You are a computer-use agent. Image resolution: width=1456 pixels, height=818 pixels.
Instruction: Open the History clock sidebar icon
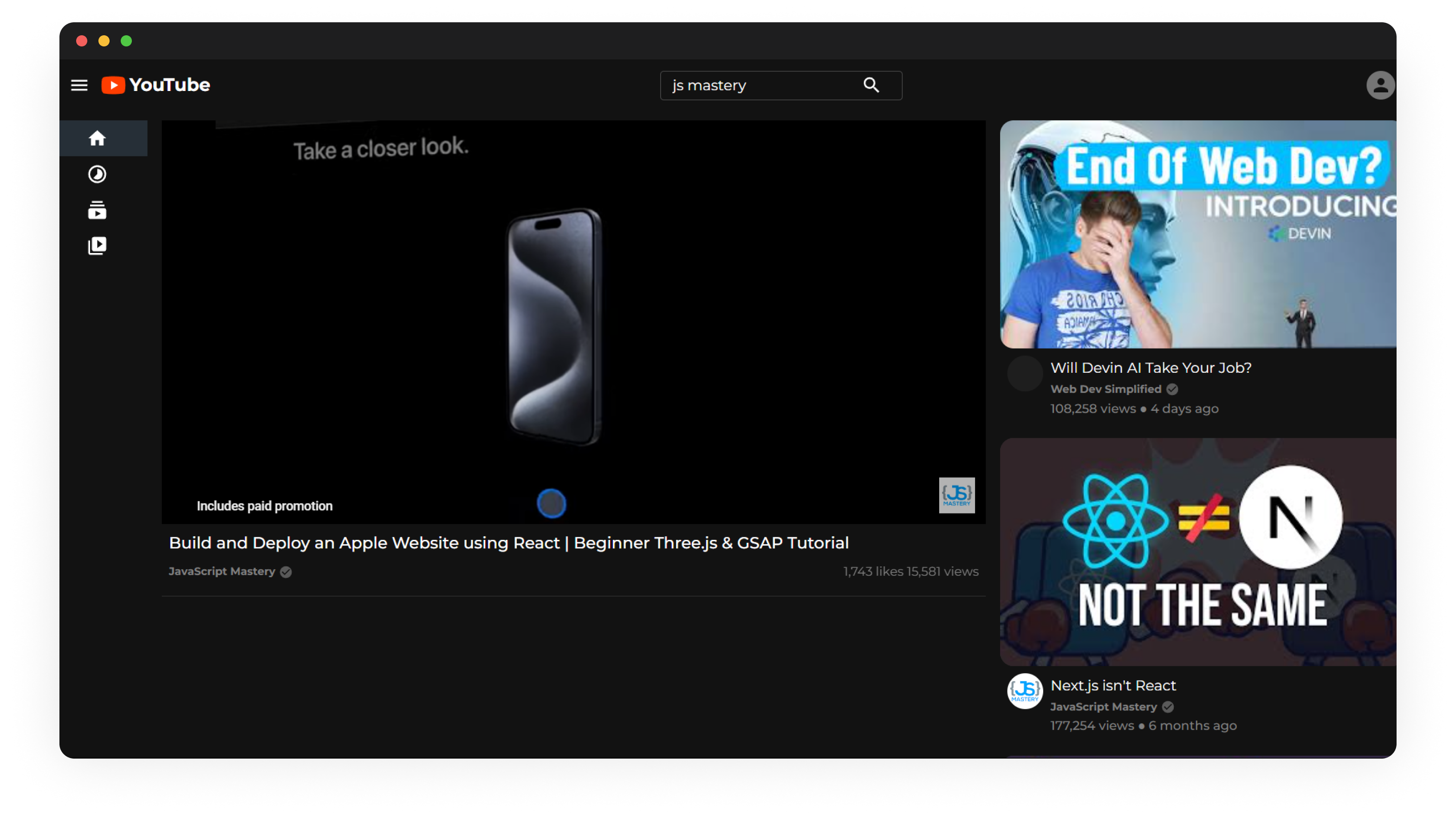tap(97, 174)
